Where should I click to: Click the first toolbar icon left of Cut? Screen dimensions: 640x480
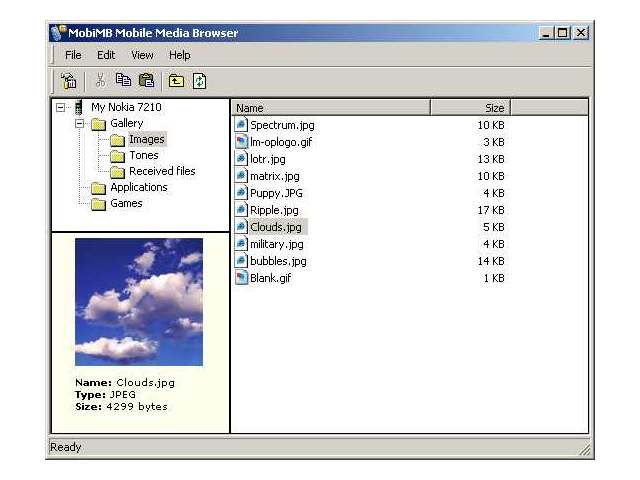[x=69, y=81]
